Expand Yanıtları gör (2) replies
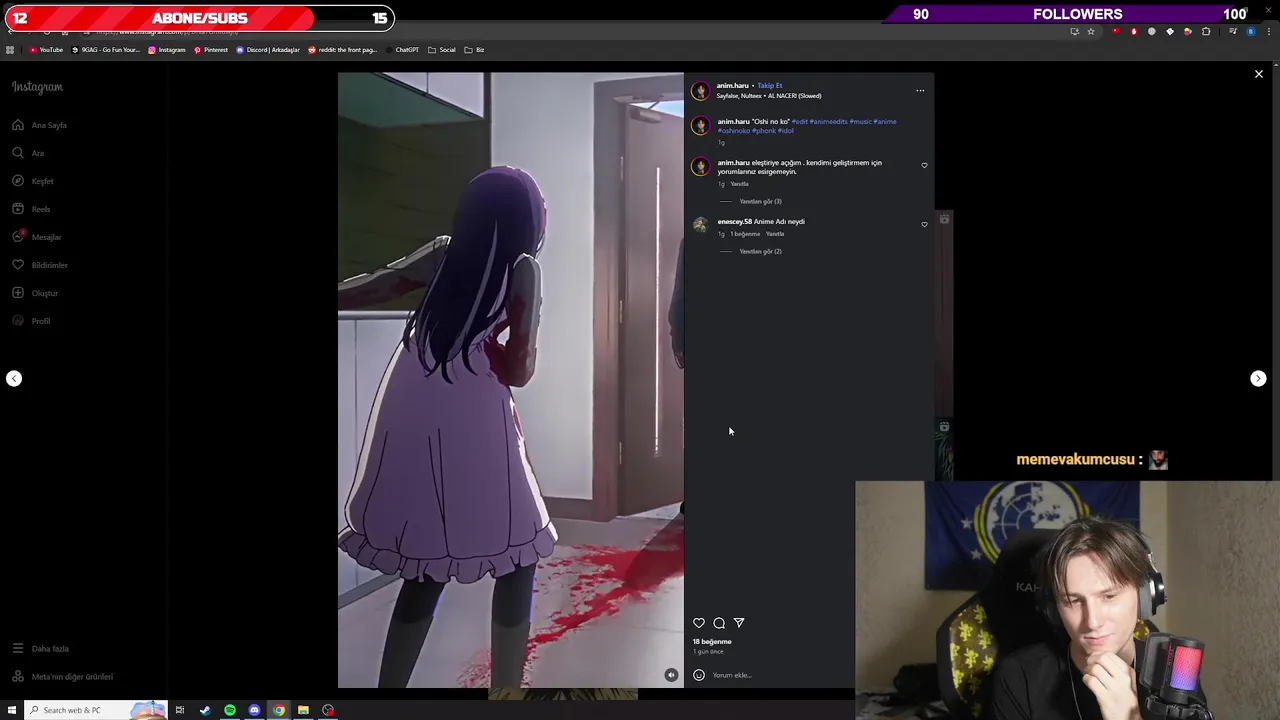Screen dimensions: 1280x720 point(760,252)
